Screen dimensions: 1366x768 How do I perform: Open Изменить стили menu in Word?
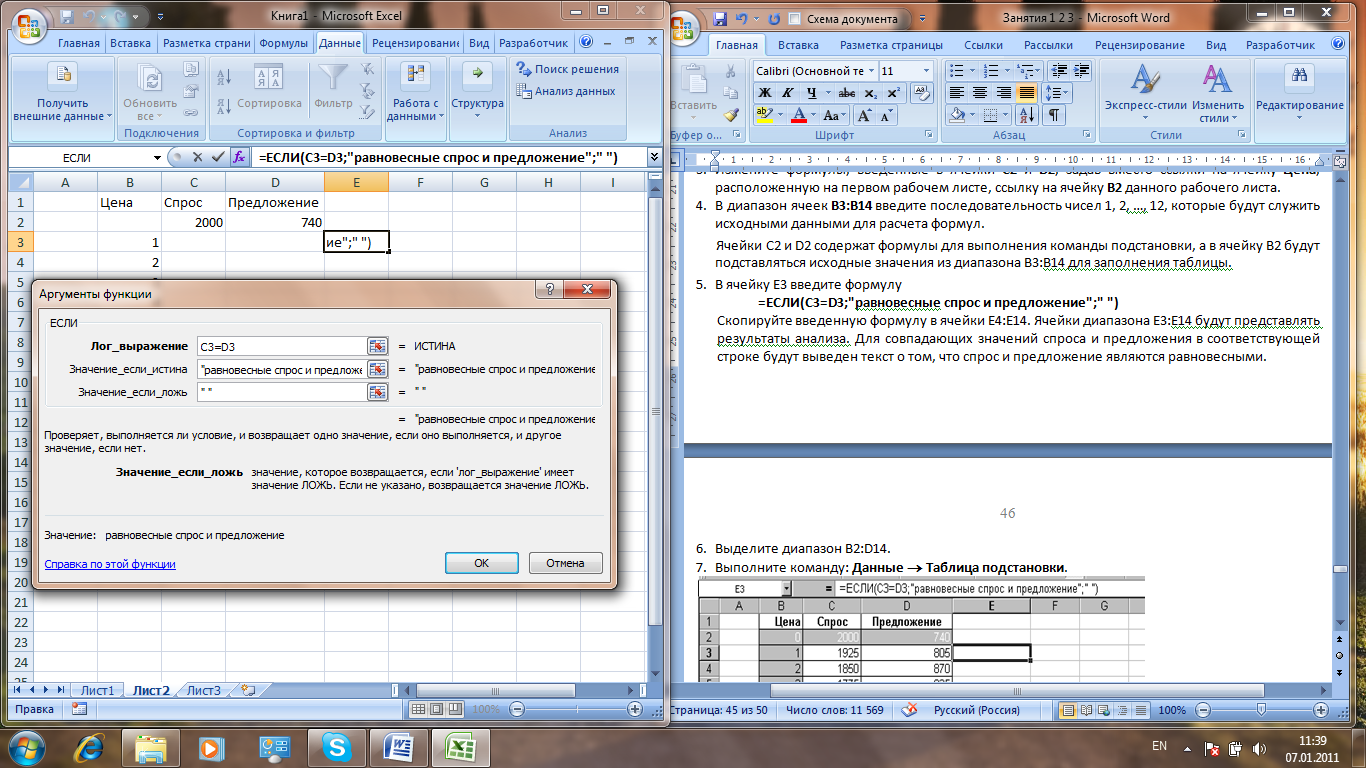click(1217, 92)
